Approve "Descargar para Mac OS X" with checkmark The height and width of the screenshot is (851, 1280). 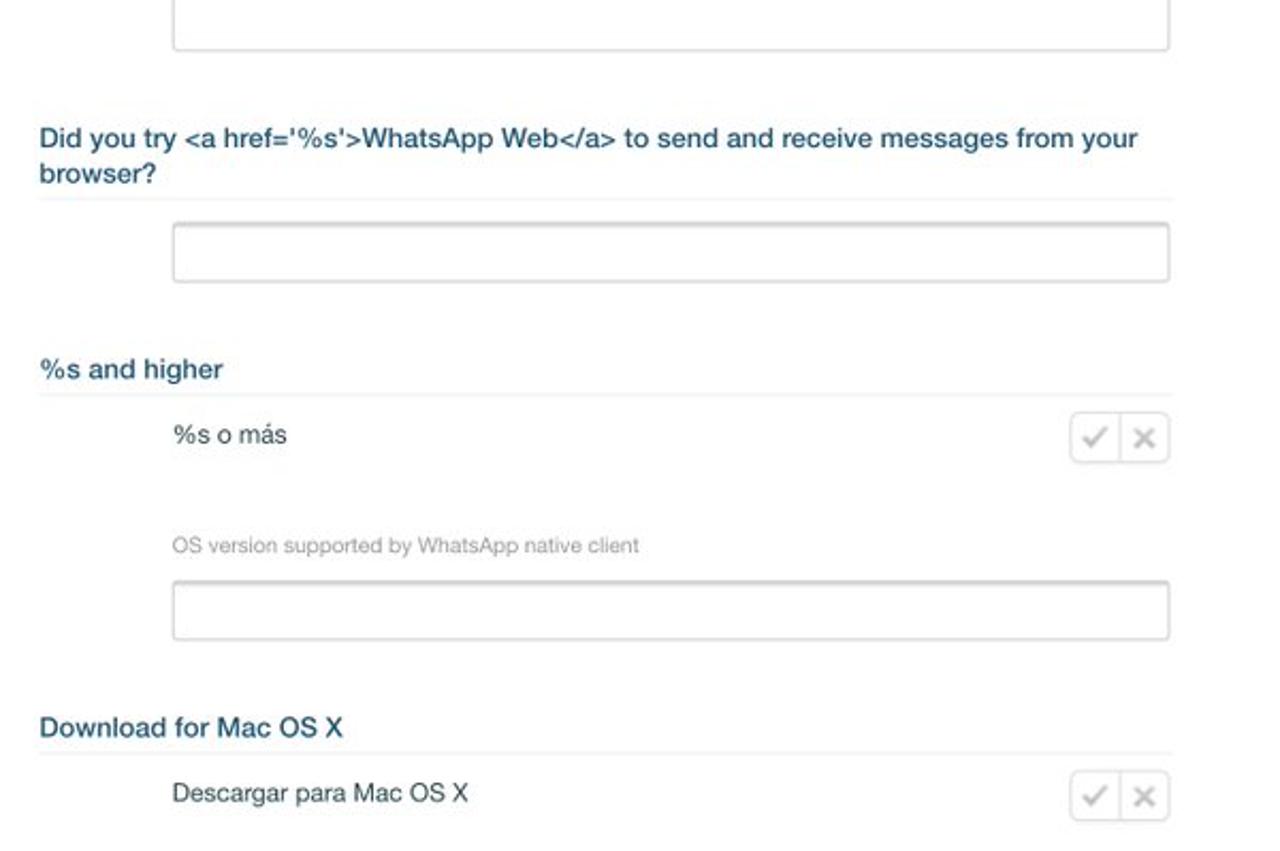pos(1095,796)
